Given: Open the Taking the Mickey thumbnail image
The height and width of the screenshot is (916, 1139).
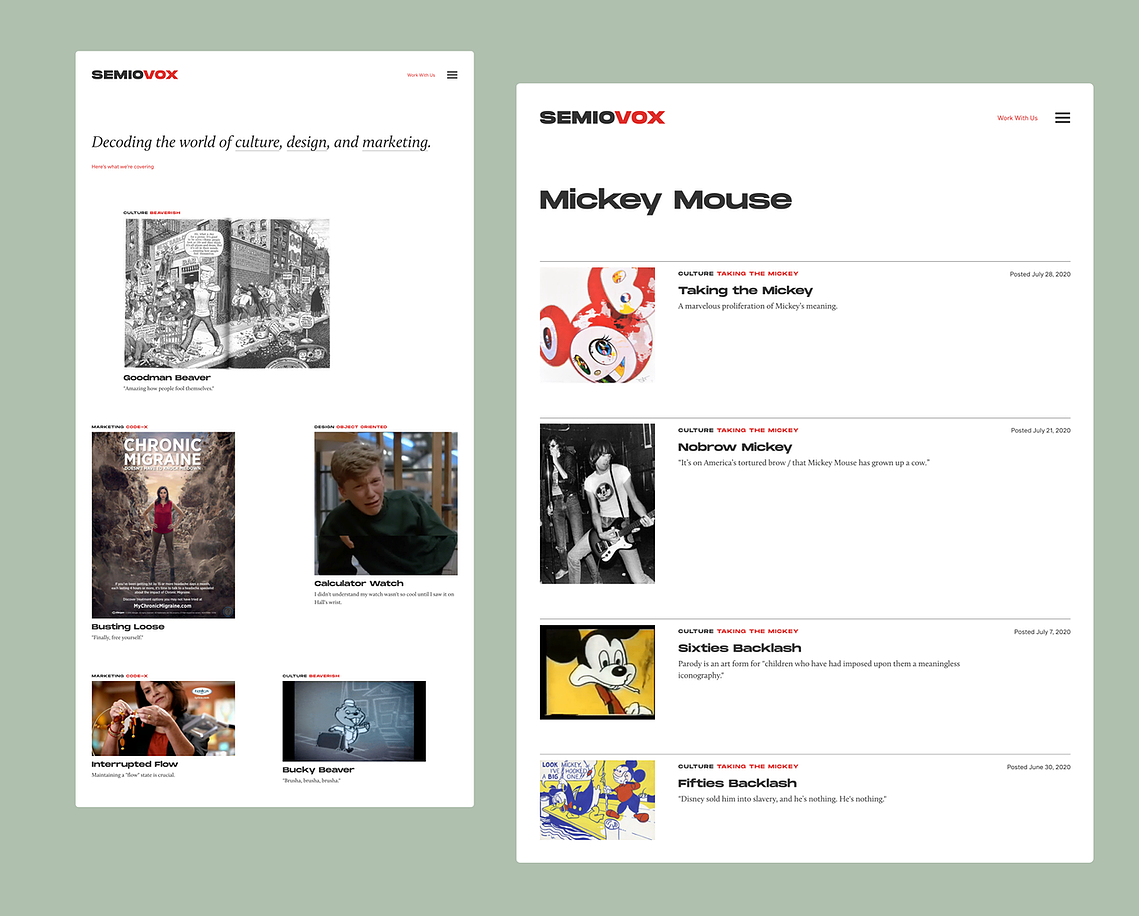Looking at the screenshot, I should pos(597,325).
